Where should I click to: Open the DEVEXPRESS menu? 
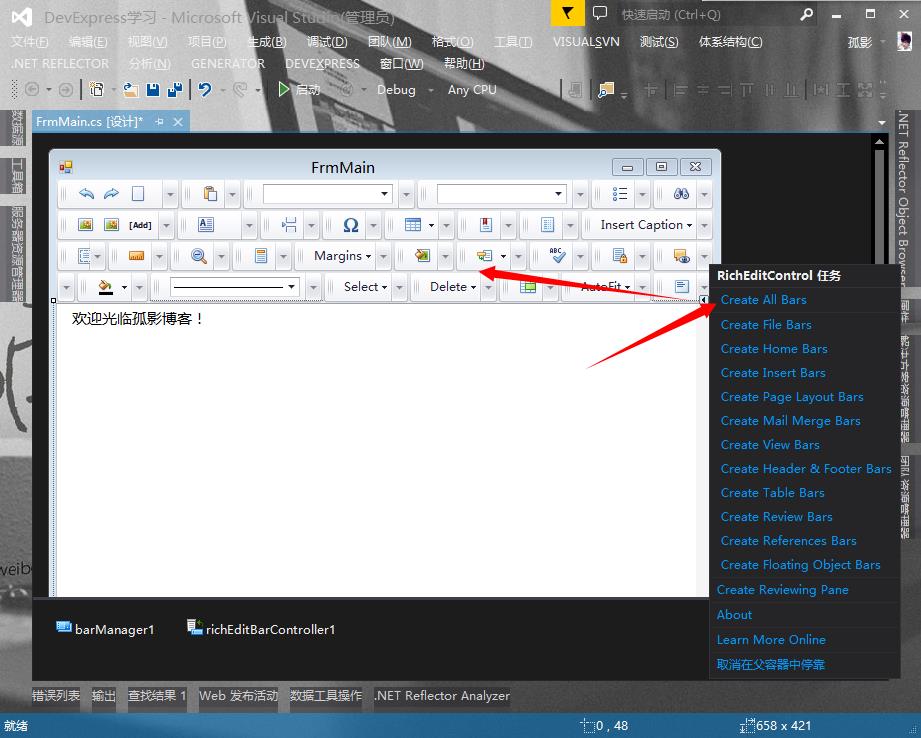tap(322, 63)
